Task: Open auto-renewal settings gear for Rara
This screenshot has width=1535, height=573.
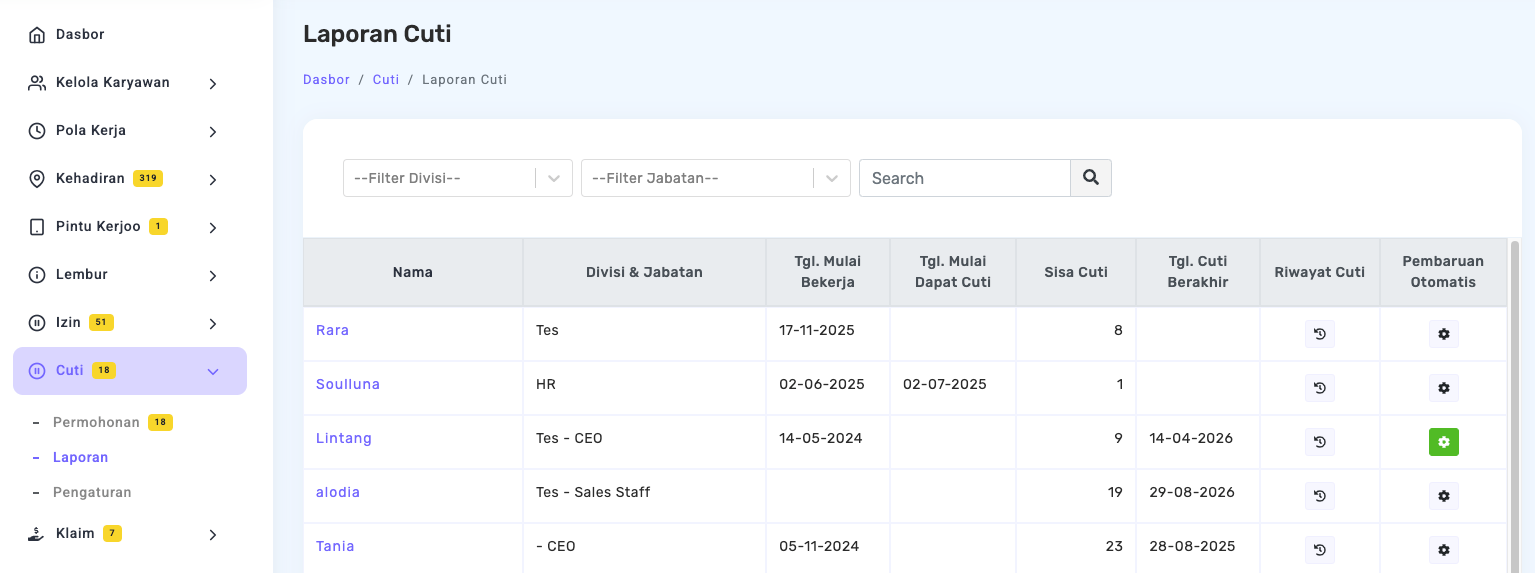Action: pos(1444,334)
